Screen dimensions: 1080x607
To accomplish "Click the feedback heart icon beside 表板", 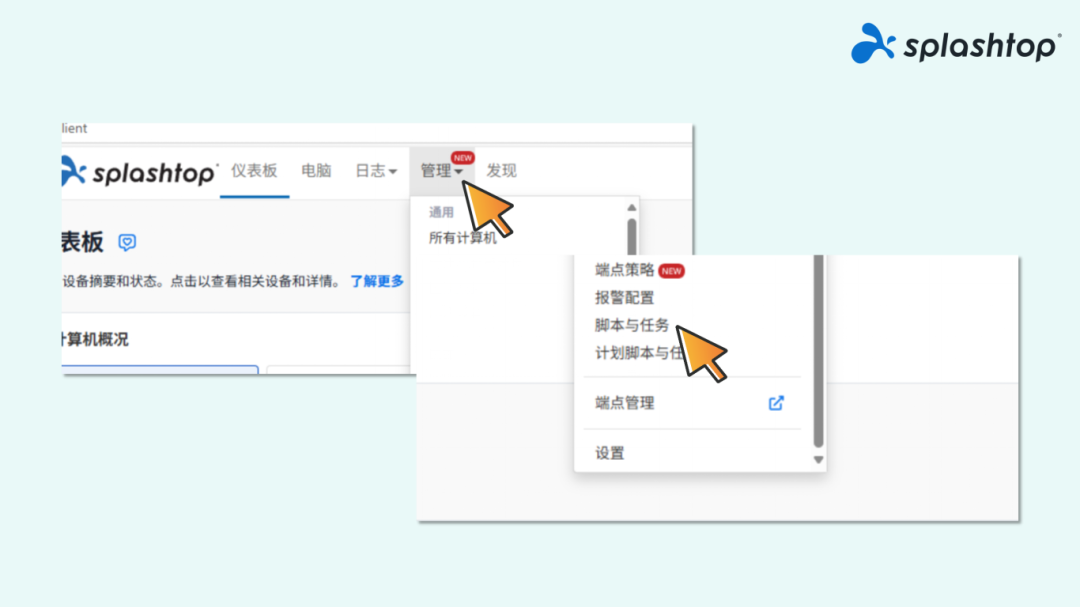I will point(127,242).
